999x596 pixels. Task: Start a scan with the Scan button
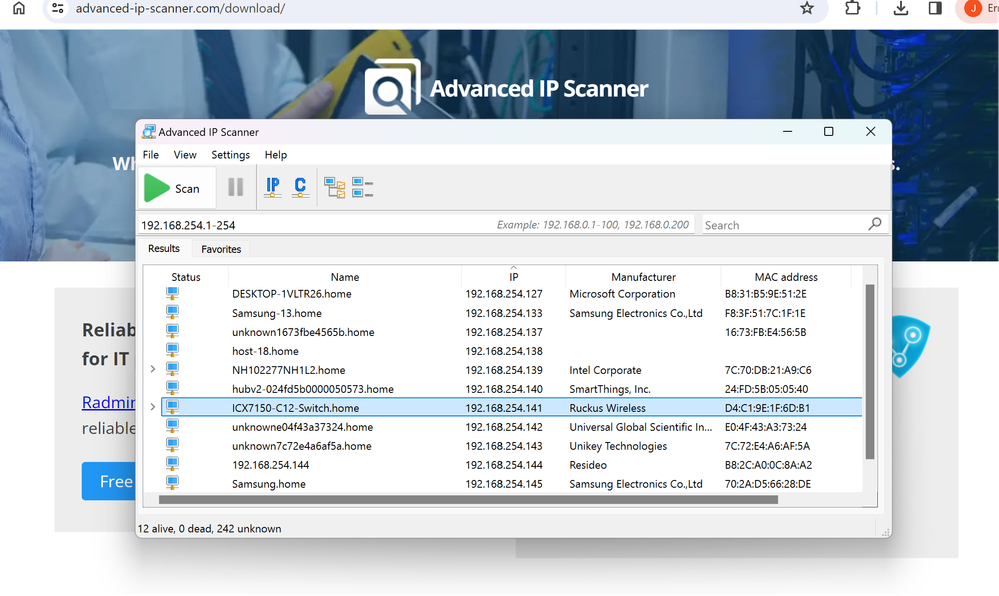pyautogui.click(x=176, y=187)
